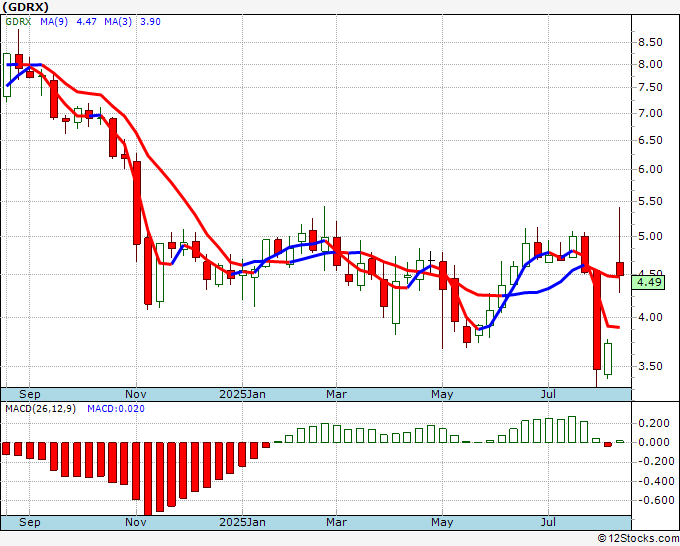Screen dimensions: 680x546
Task: Click the (GDRX) chart title
Action: 25,7
